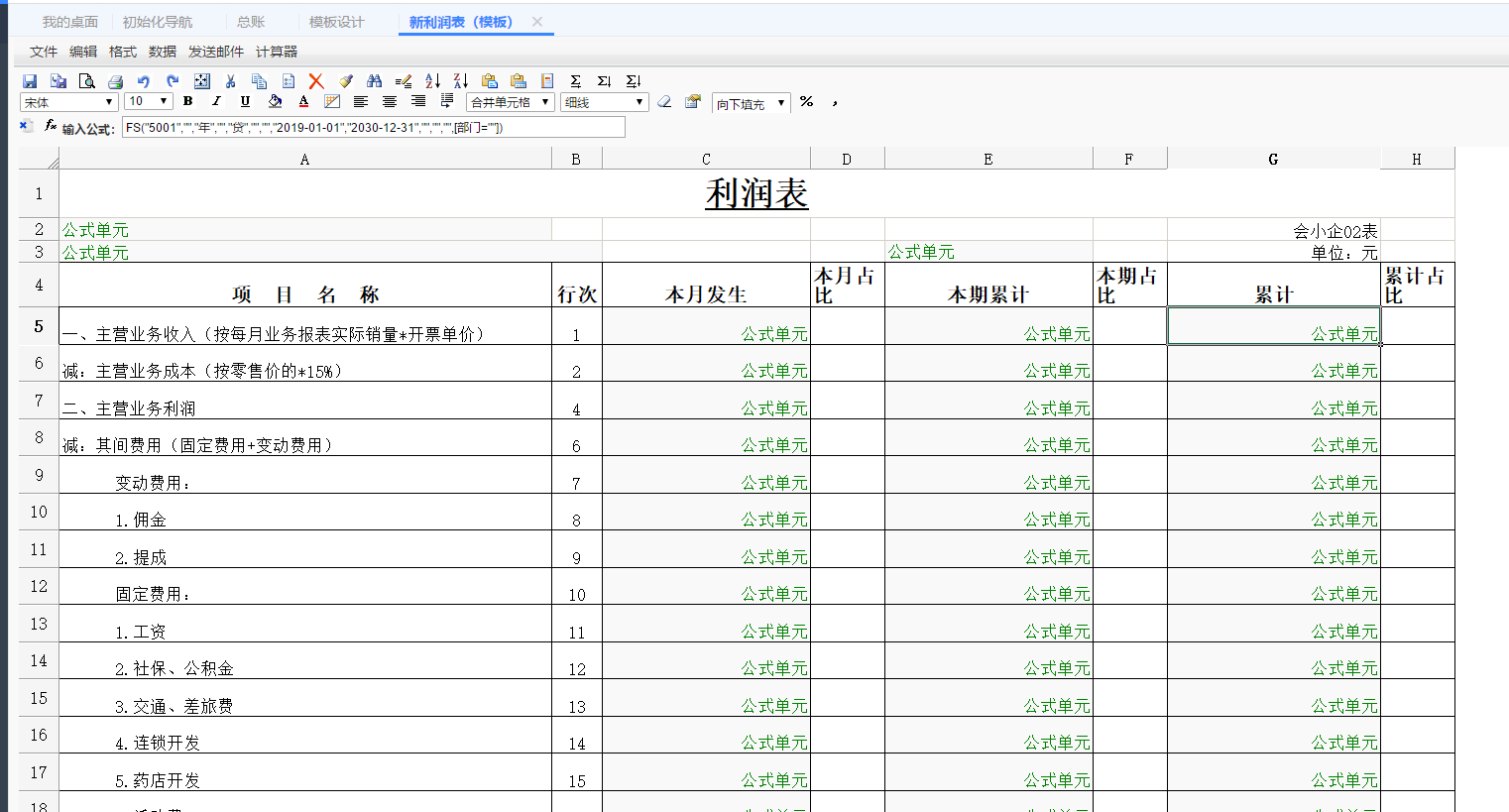Toggle Italic formatting
Image resolution: width=1509 pixels, height=812 pixels.
(x=216, y=101)
